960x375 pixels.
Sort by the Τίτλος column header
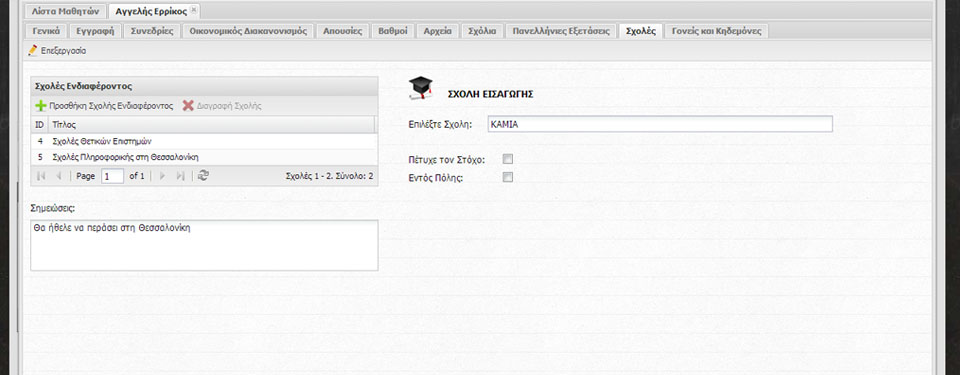point(212,124)
